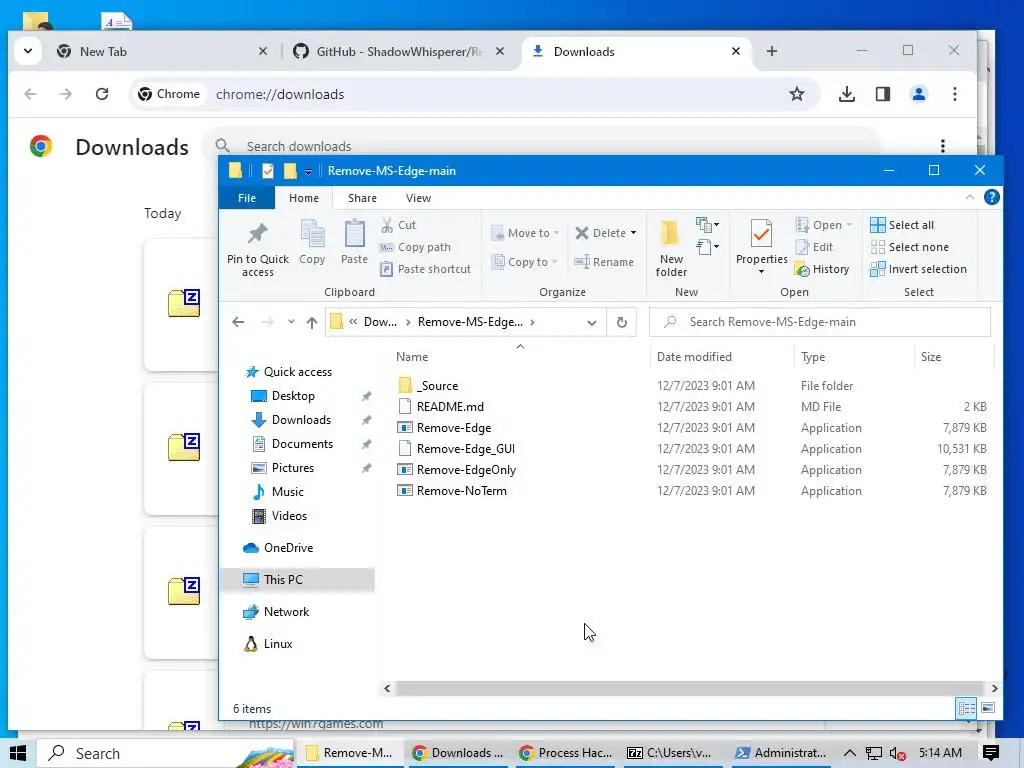
Task: Bookmark page with Chrome star icon
Action: [x=797, y=94]
